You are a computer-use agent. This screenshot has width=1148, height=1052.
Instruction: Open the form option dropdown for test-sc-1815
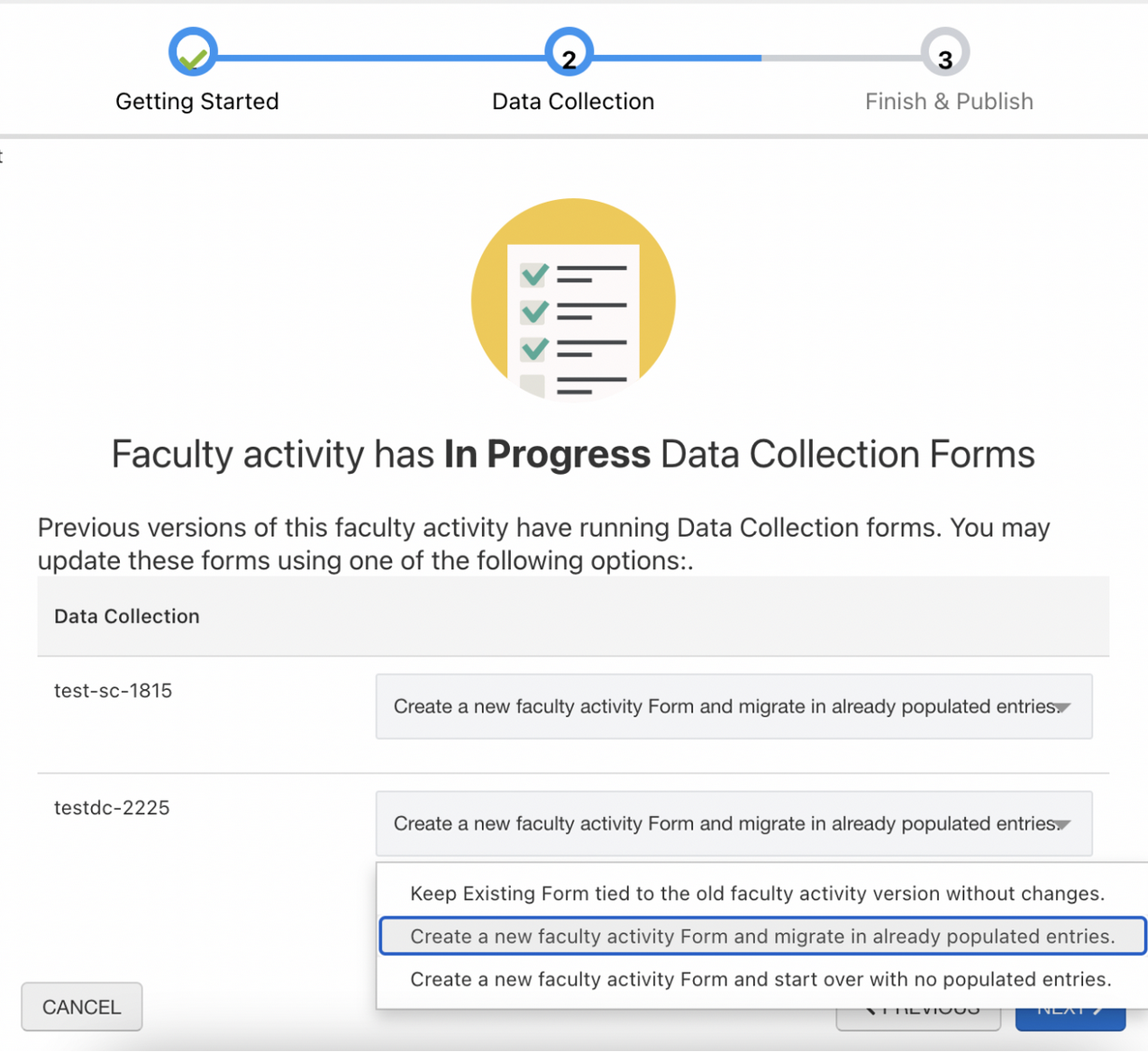(x=733, y=707)
